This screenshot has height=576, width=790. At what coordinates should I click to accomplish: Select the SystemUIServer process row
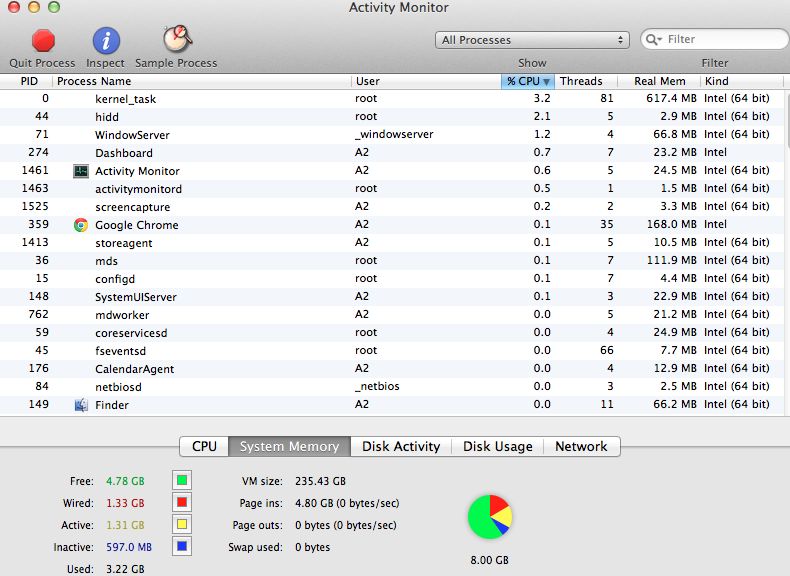pyautogui.click(x=392, y=296)
